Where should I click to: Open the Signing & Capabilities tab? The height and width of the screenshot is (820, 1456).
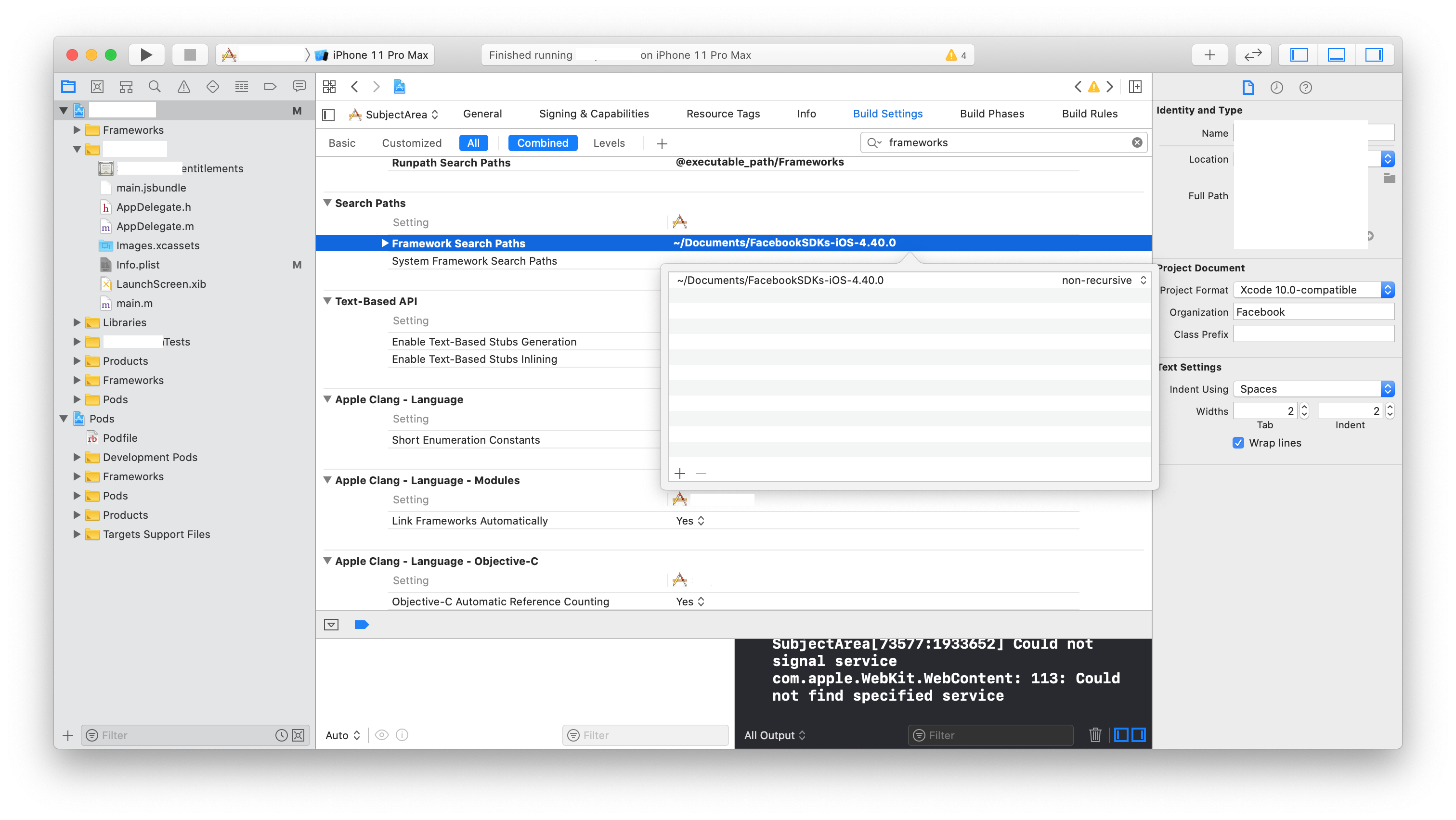594,114
